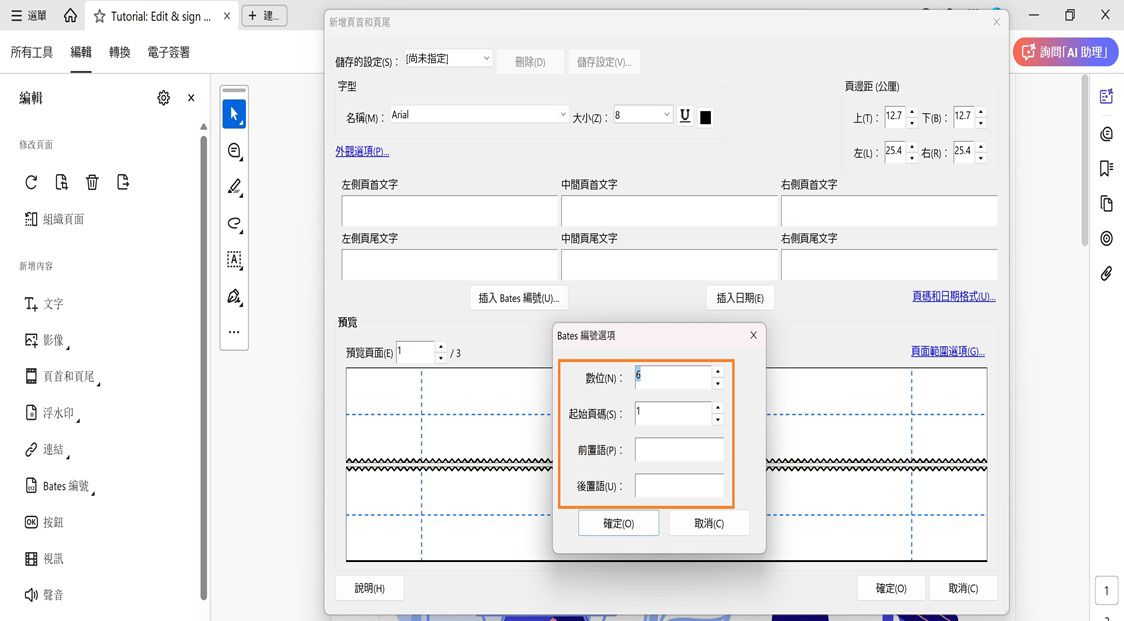This screenshot has width=1124, height=621.
Task: Close the Tutorial: Edit & sign tab
Action: coord(227,16)
